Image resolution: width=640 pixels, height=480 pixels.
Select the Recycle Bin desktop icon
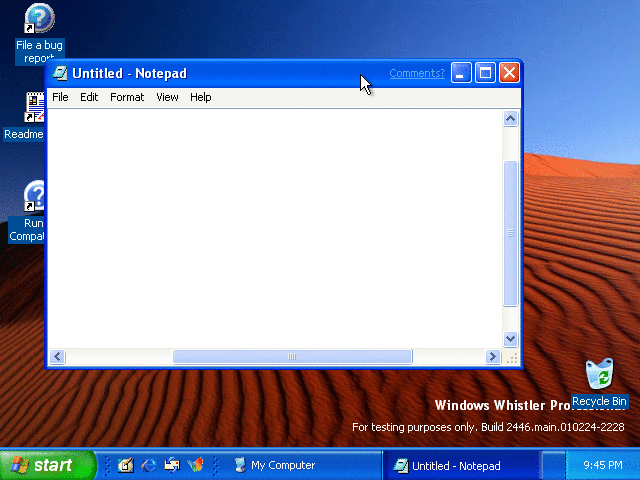point(599,383)
